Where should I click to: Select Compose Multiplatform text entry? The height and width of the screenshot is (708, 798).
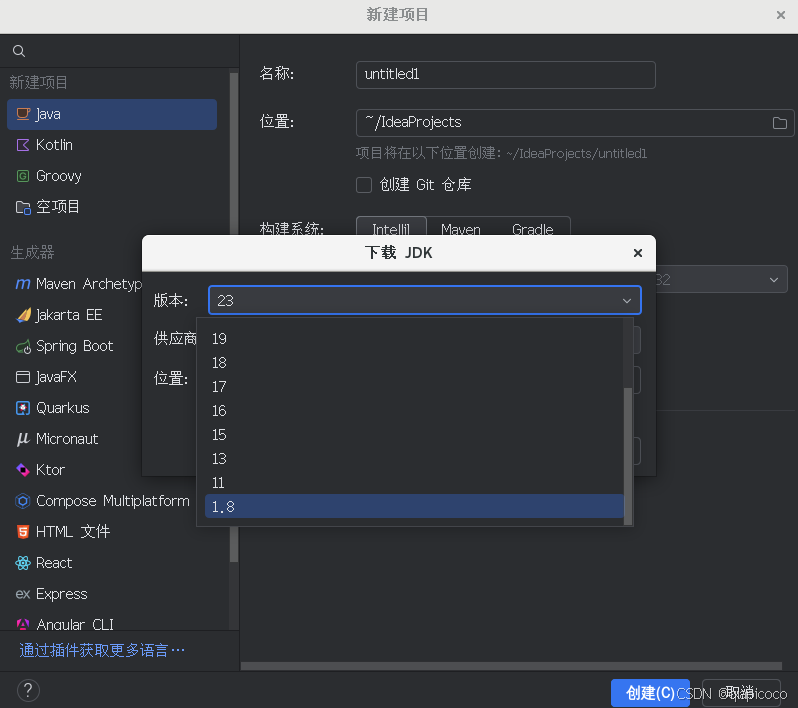[112, 501]
